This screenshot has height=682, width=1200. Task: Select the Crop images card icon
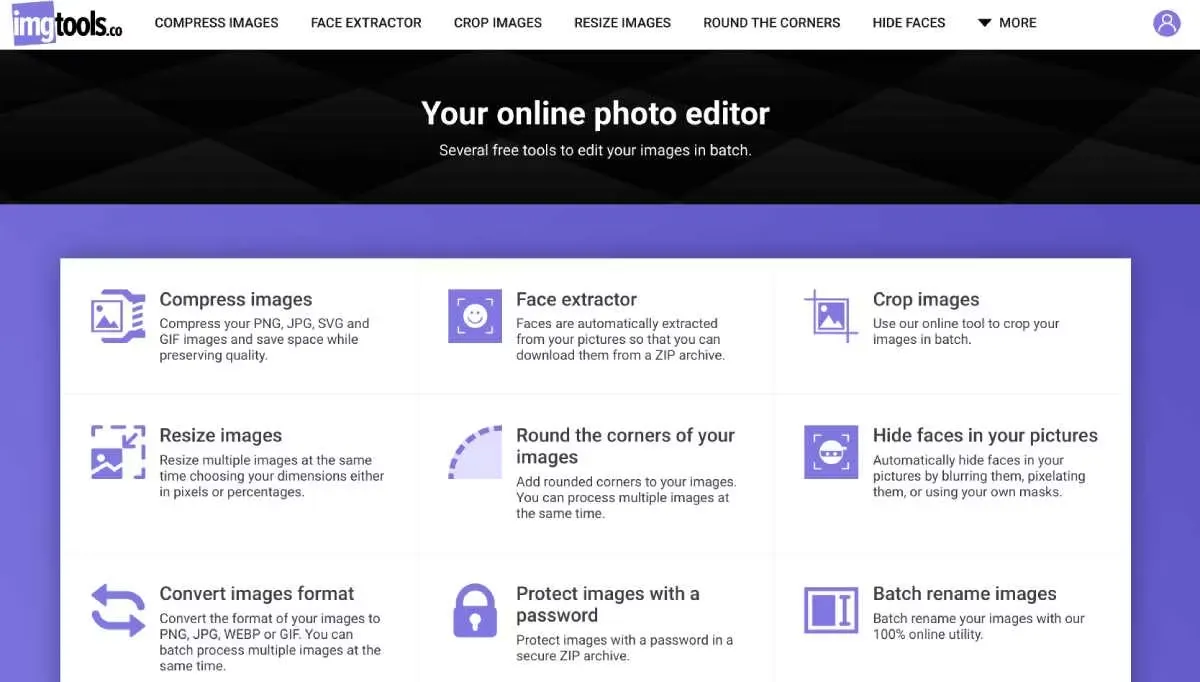(x=831, y=316)
